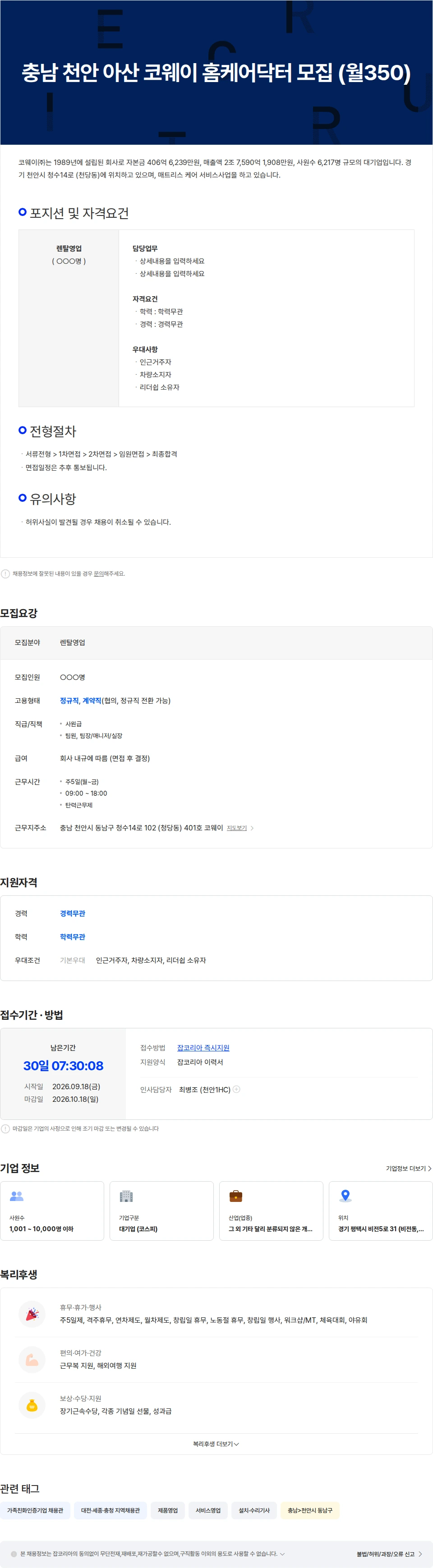The width and height of the screenshot is (433, 1568).
Task: Select the 서비스영업 tag
Action: click(x=208, y=1511)
